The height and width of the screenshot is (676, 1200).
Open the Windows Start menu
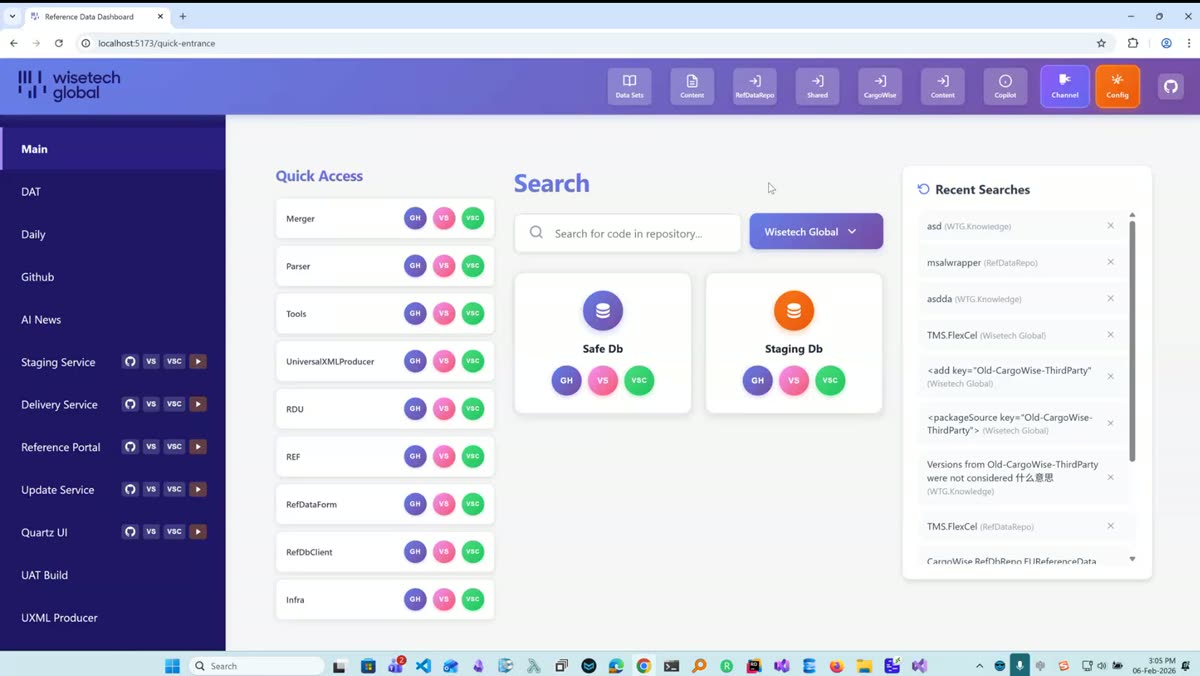[172, 666]
